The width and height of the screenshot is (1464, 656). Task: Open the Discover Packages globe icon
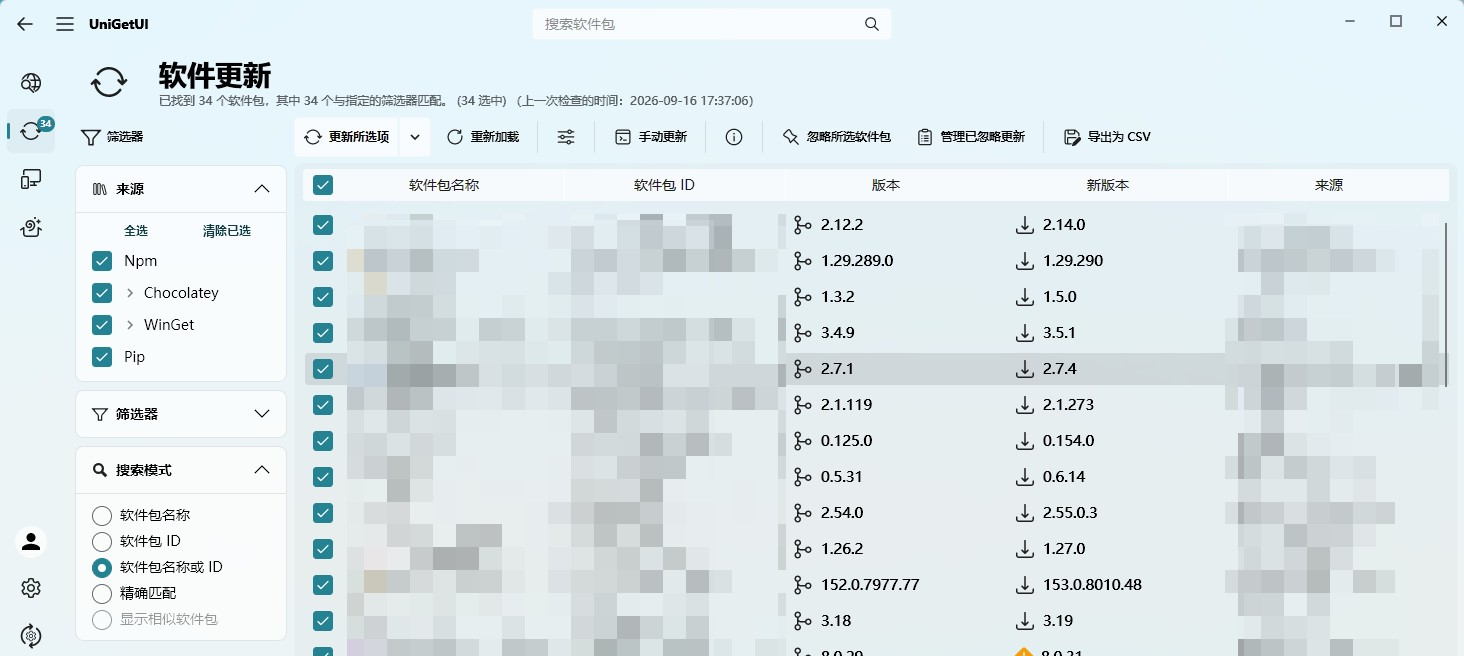coord(31,83)
